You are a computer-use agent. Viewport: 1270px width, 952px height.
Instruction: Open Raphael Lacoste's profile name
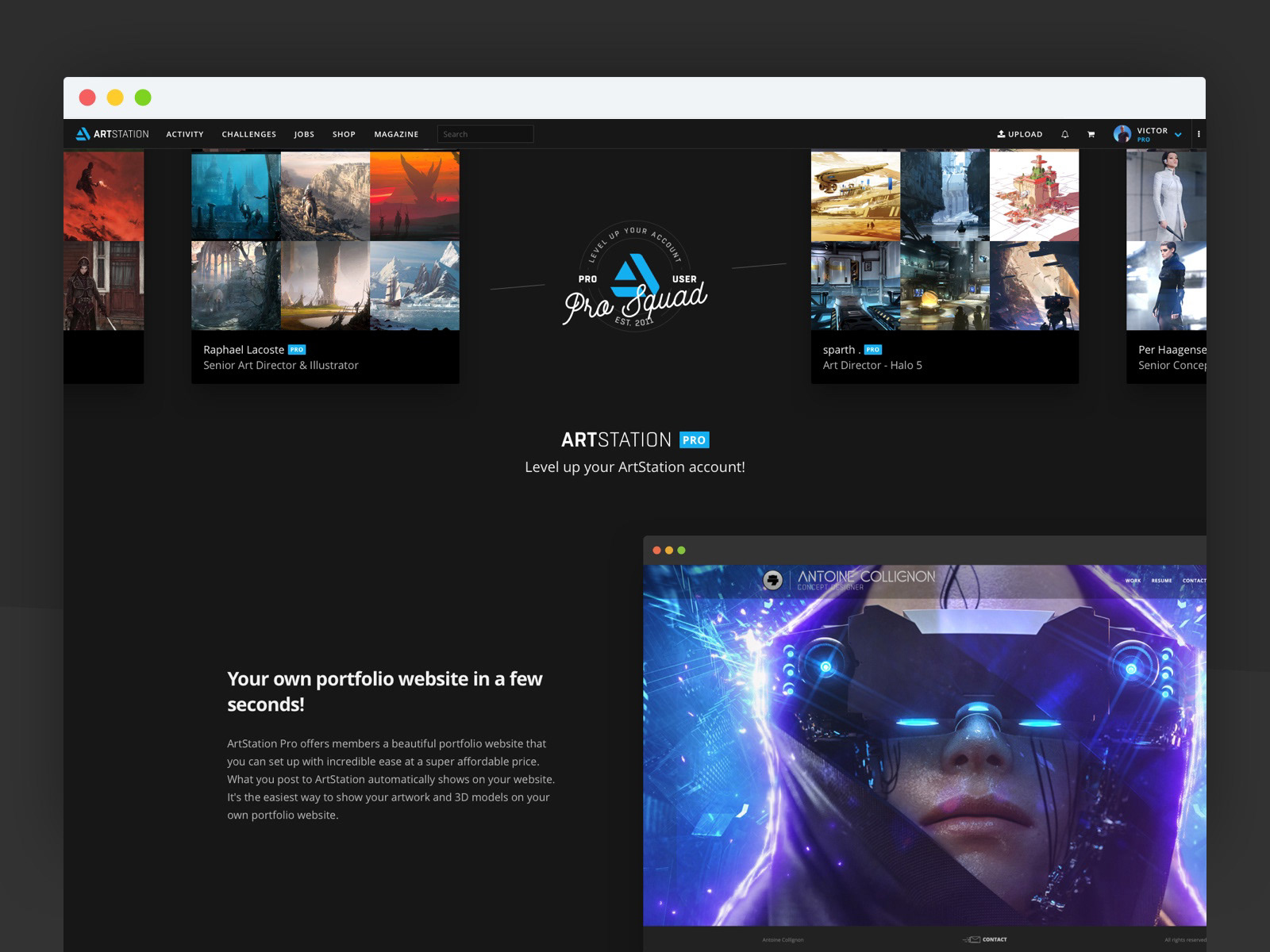[x=244, y=350]
